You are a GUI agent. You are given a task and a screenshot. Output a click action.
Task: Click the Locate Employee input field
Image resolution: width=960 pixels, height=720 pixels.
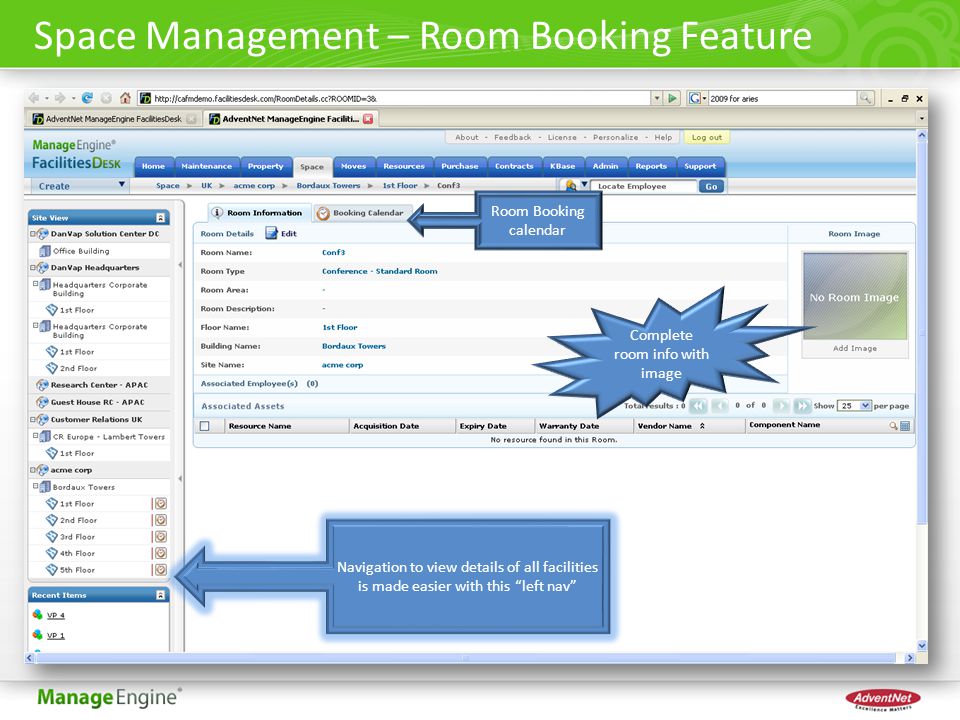(645, 186)
